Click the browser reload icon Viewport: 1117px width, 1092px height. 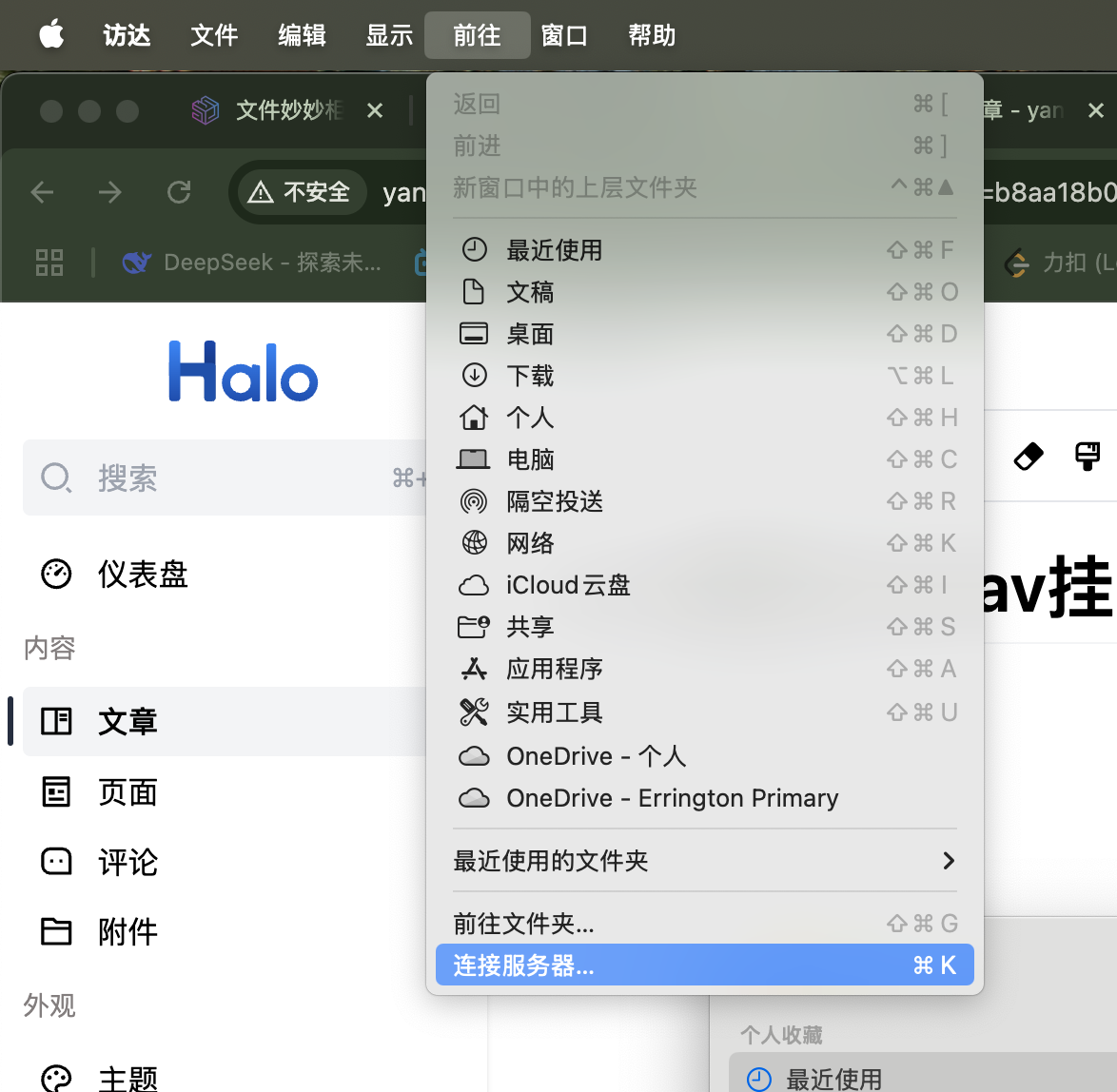coord(179,192)
